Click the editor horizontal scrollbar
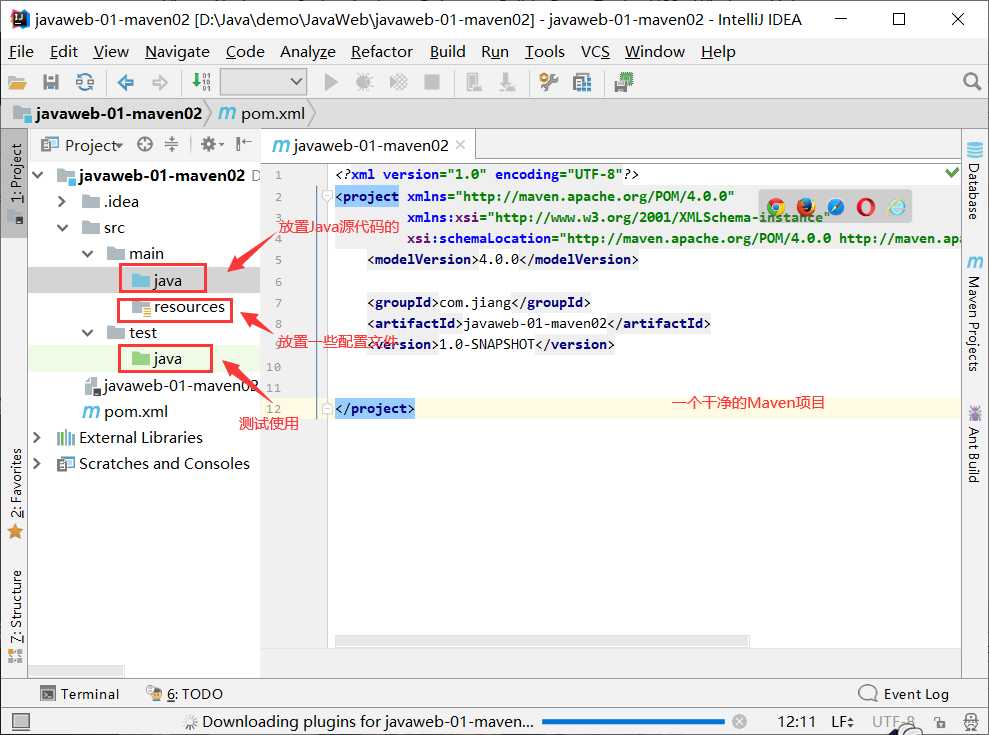This screenshot has height=735, width=989. pyautogui.click(x=541, y=641)
